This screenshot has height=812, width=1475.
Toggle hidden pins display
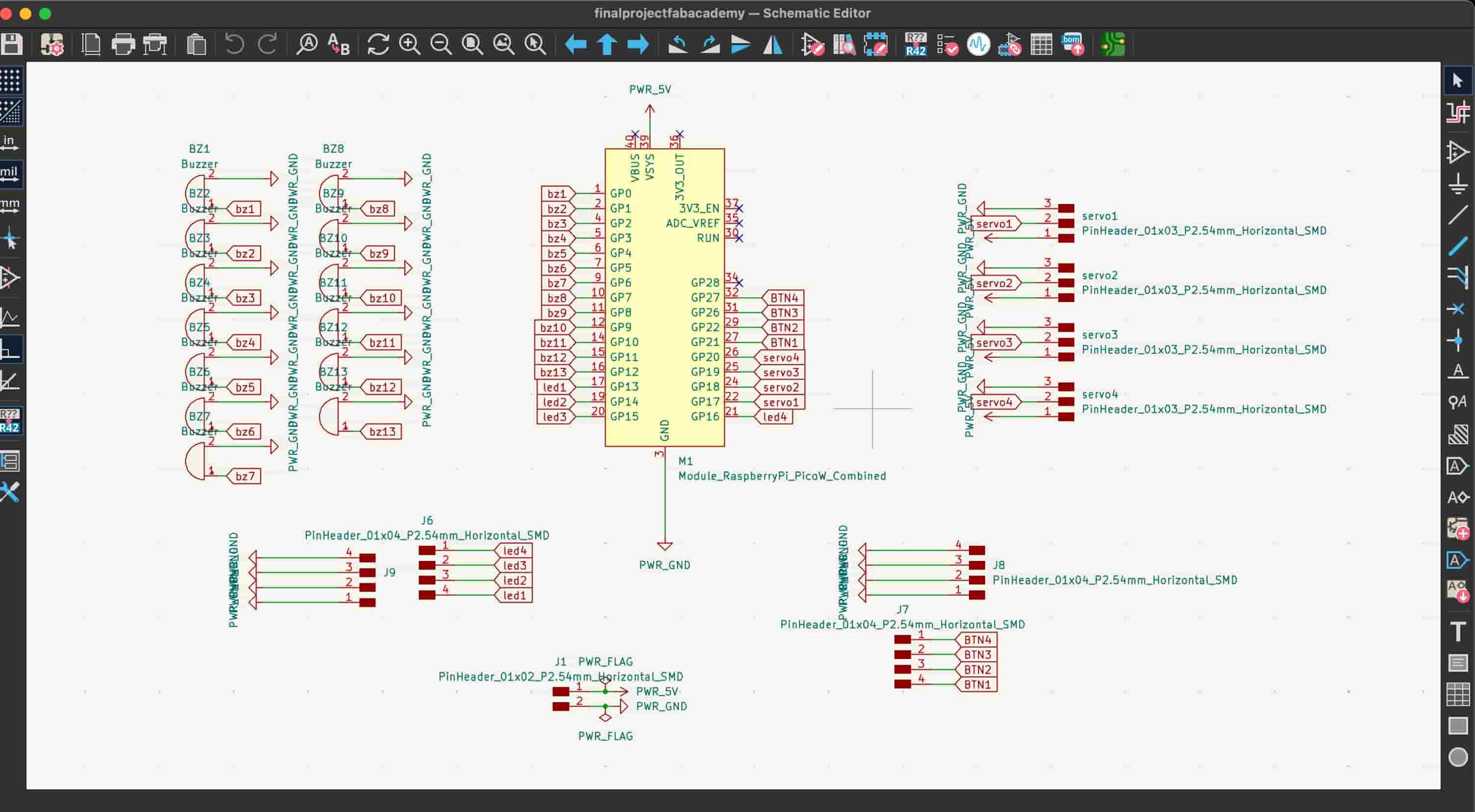(10, 278)
